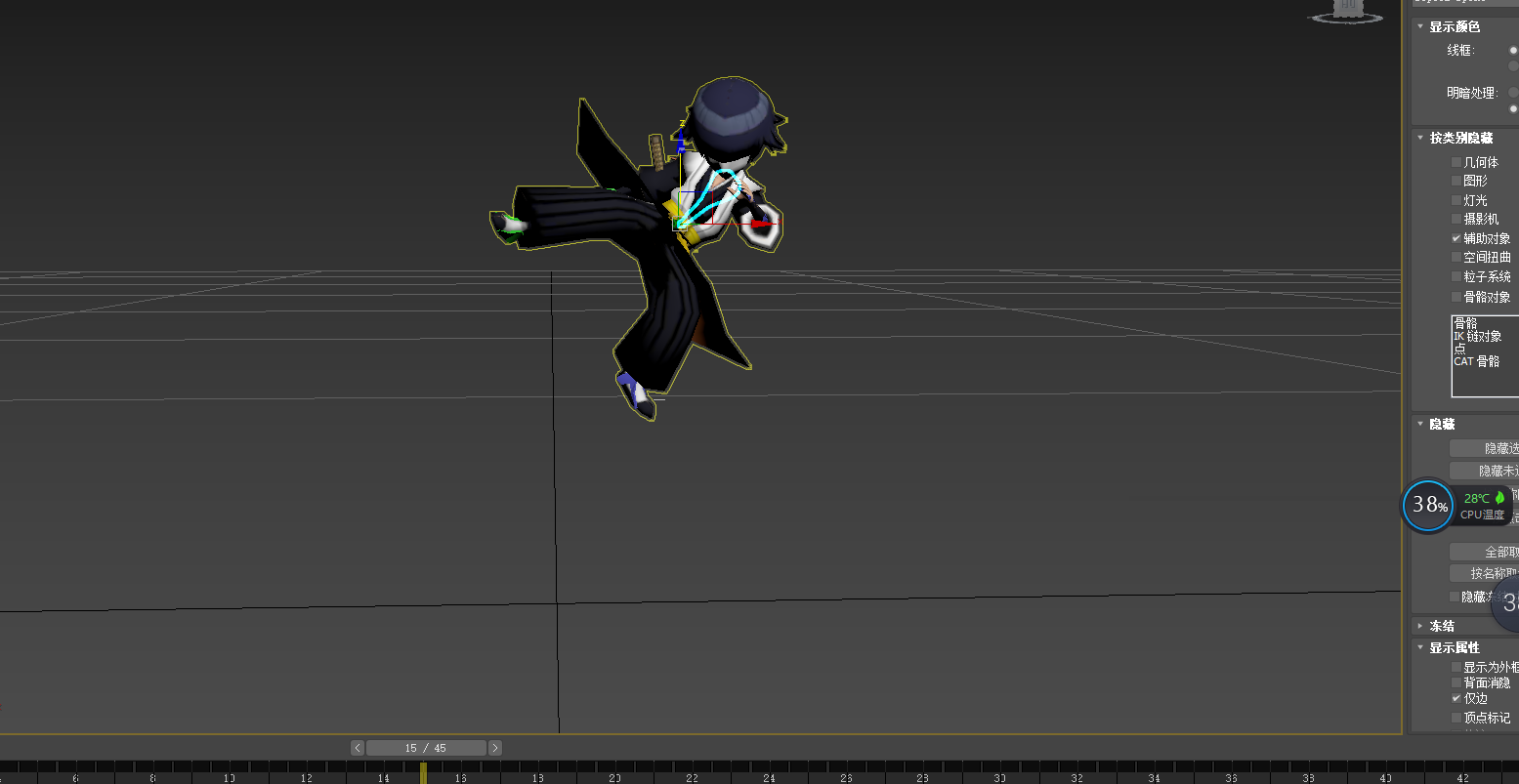Click the 15 / 45 time slider handle

(426, 748)
